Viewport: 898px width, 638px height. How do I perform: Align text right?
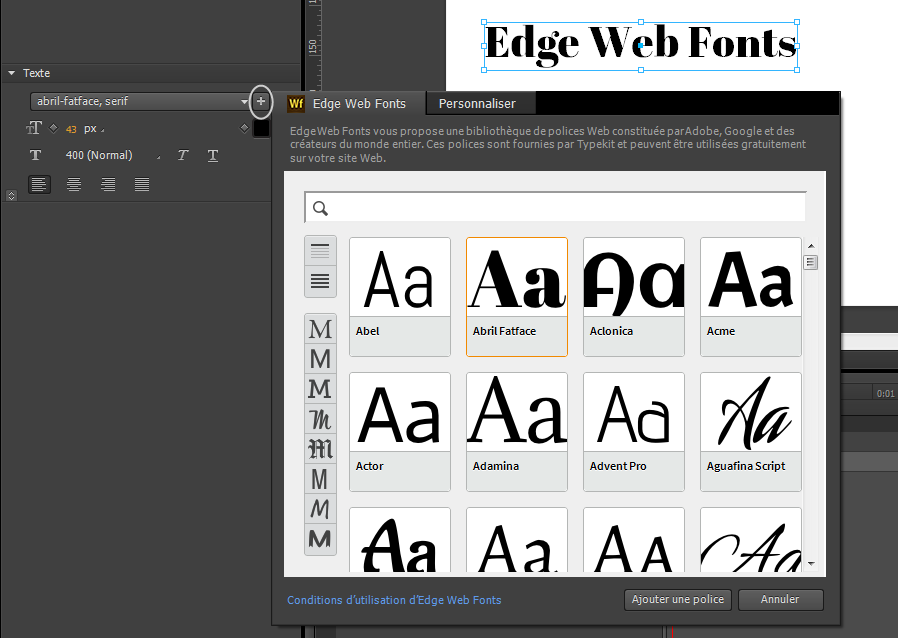coord(108,184)
